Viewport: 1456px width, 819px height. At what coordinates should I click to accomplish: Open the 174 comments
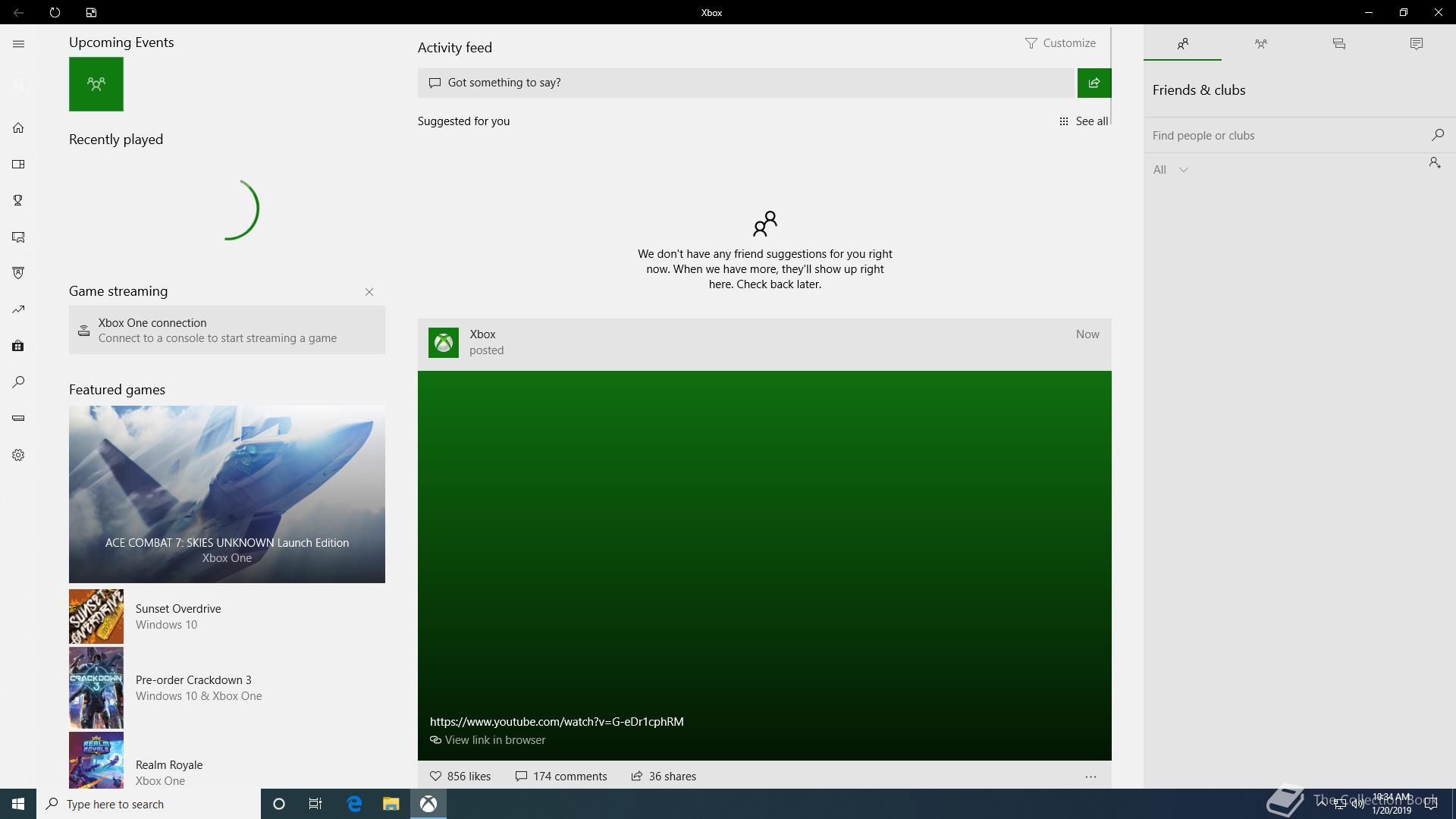pos(561,777)
